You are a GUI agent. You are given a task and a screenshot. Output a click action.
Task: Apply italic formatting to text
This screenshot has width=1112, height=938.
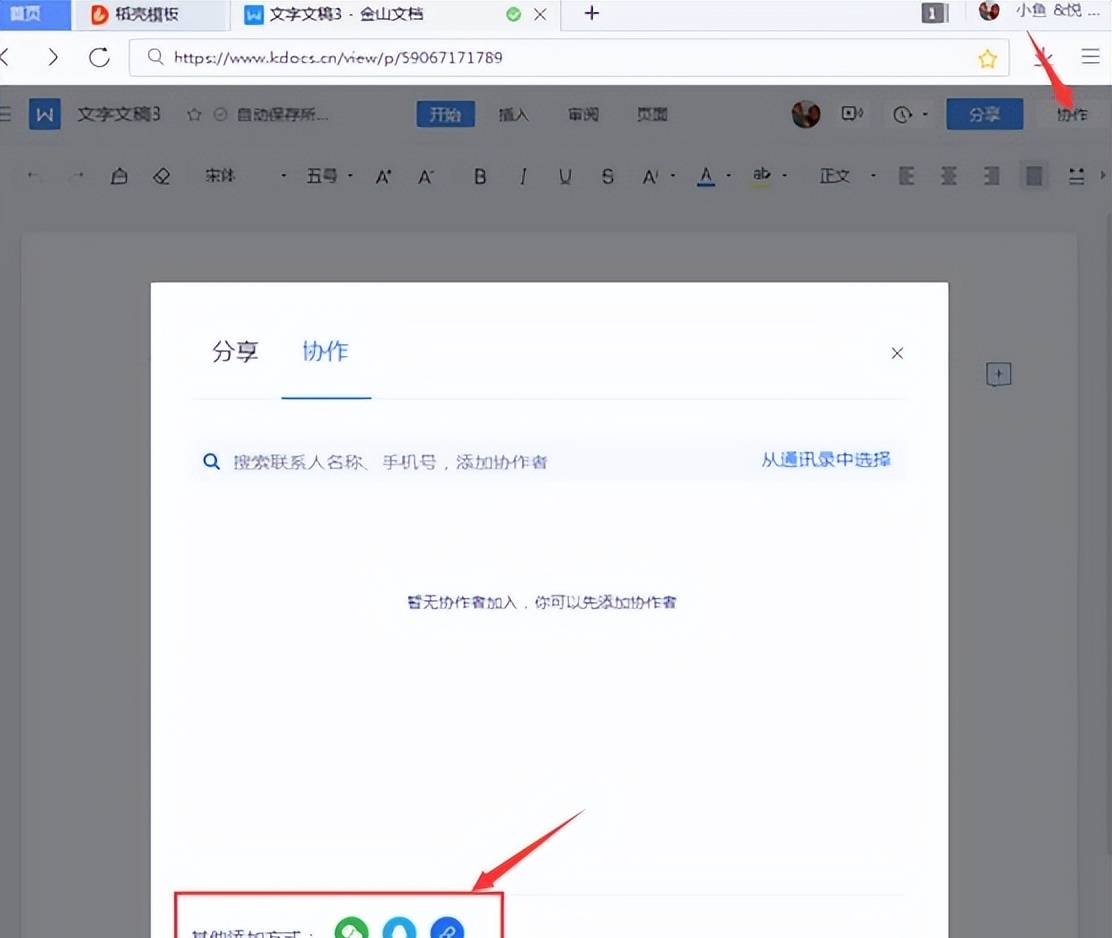(522, 175)
